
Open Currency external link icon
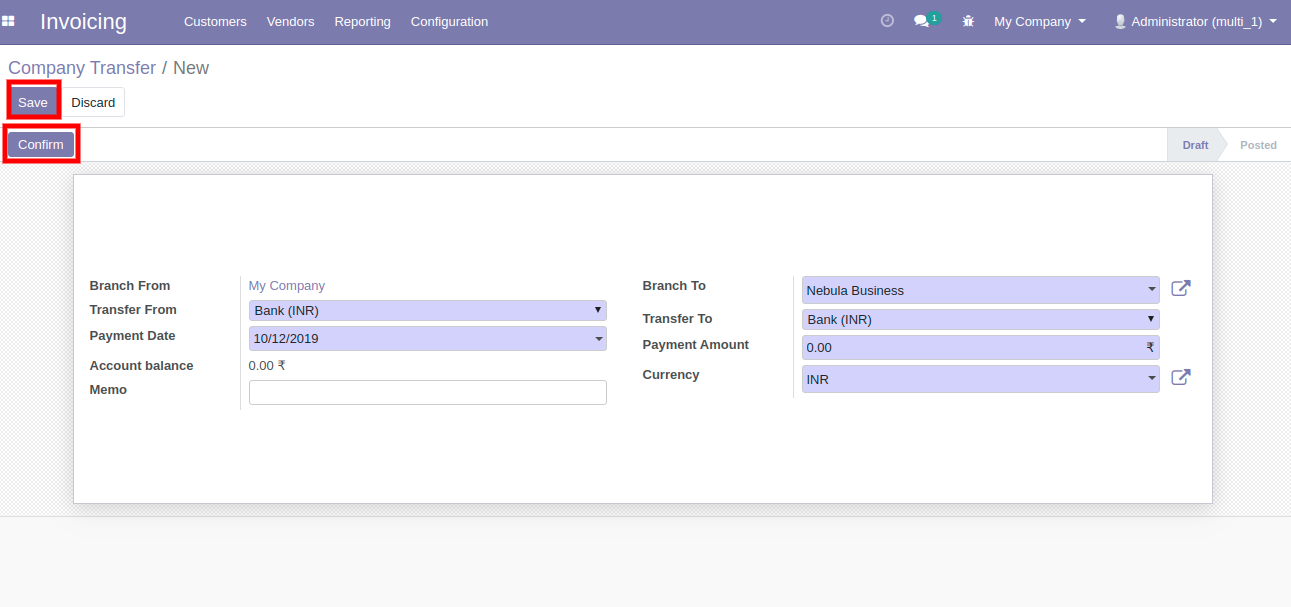[1180, 378]
